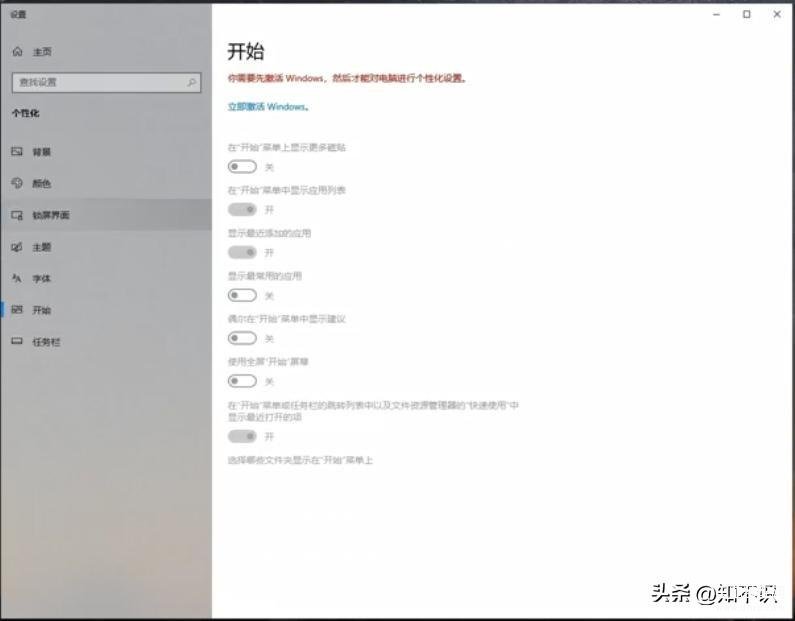Click 立即激活 Windows link
This screenshot has width=795, height=621.
point(268,107)
